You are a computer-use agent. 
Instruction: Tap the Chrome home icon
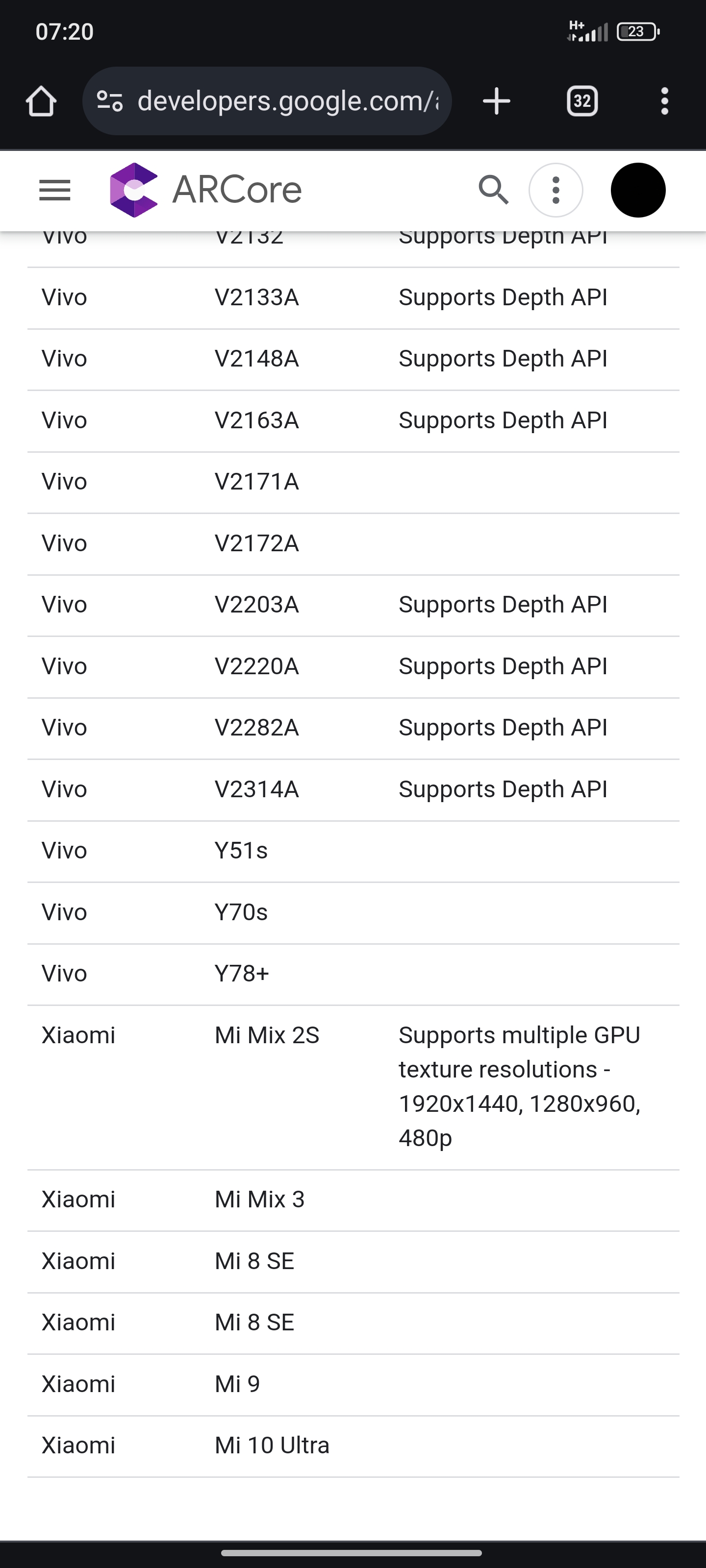click(41, 101)
